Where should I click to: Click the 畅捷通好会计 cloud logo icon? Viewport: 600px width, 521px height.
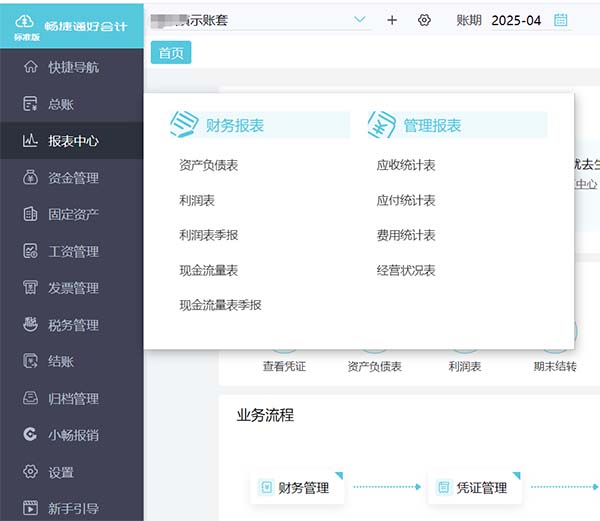[24, 22]
